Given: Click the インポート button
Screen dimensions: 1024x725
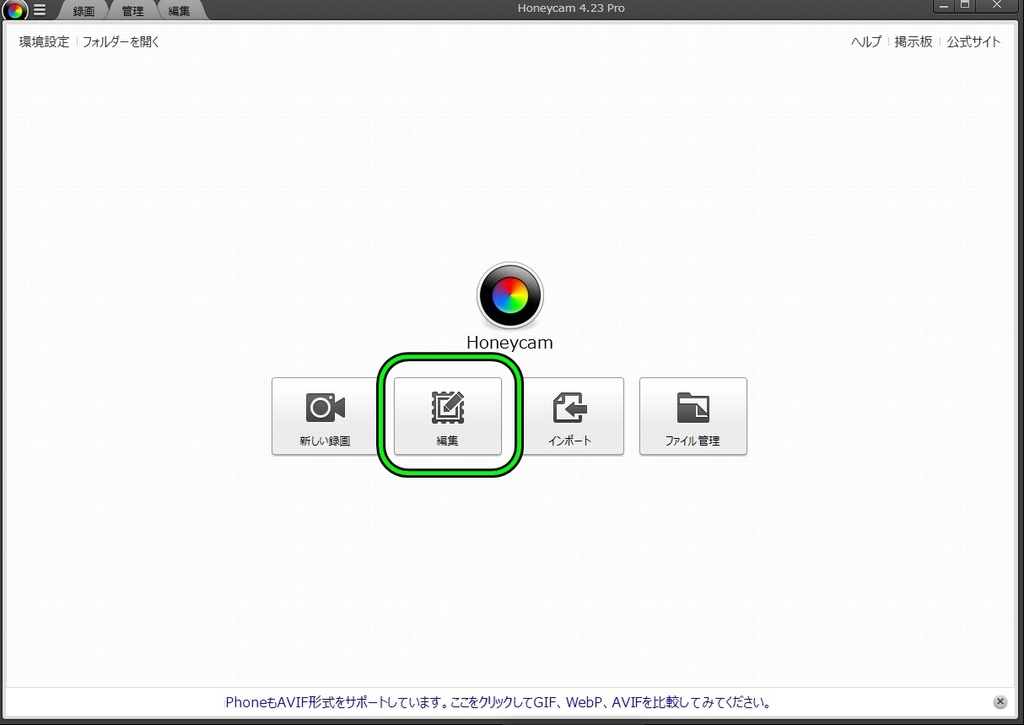Looking at the screenshot, I should coord(570,416).
